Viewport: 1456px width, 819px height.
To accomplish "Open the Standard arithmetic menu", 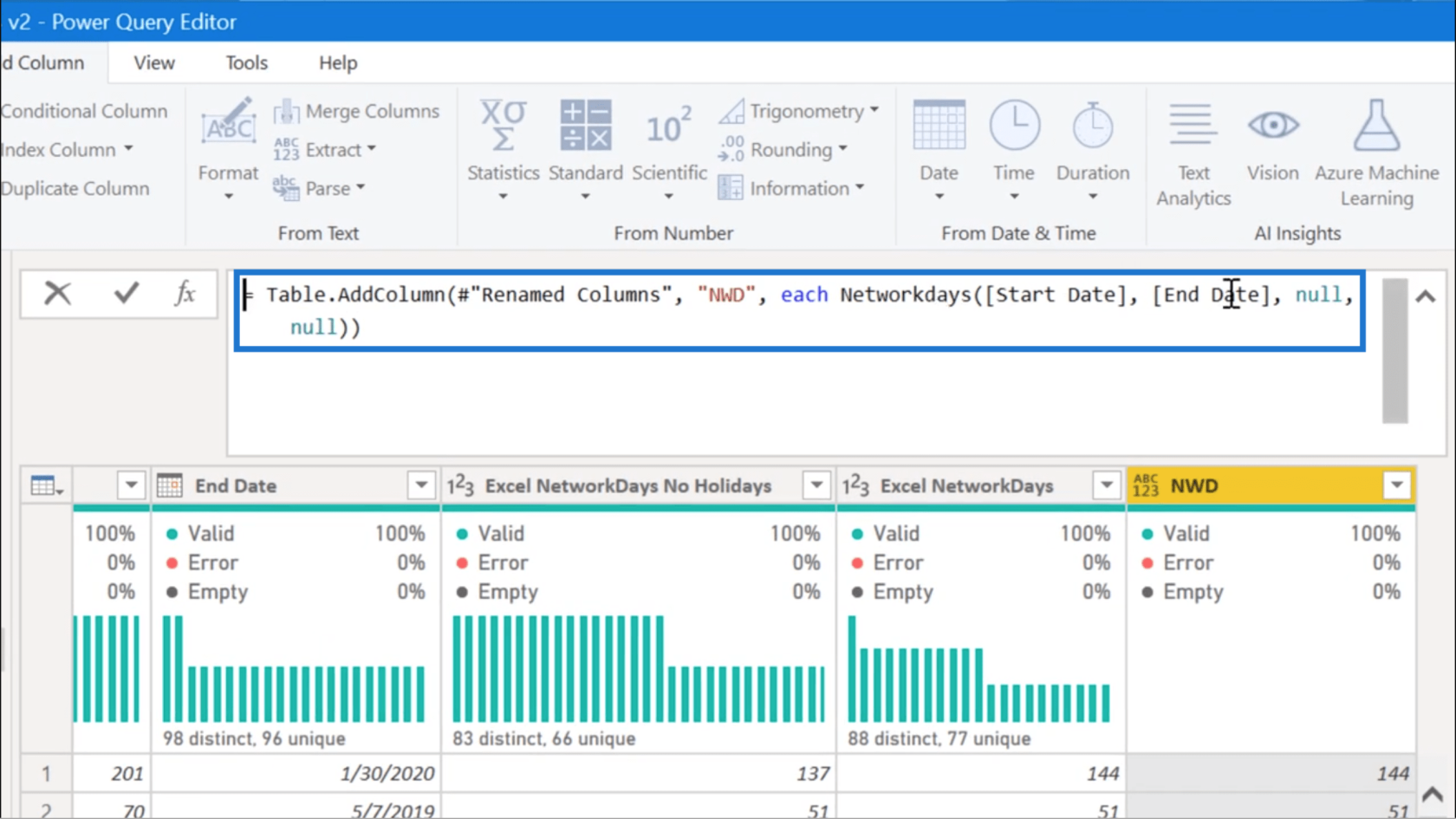I will coord(586,149).
